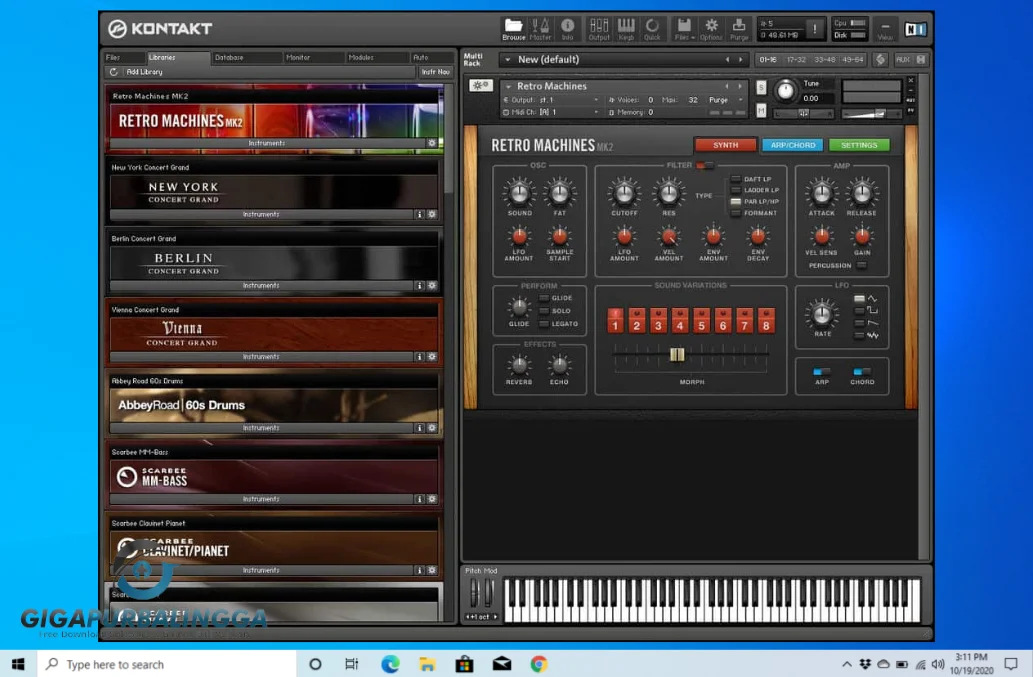Go to previous instrument preset arrow
The image size is (1033, 677).
(727, 86)
